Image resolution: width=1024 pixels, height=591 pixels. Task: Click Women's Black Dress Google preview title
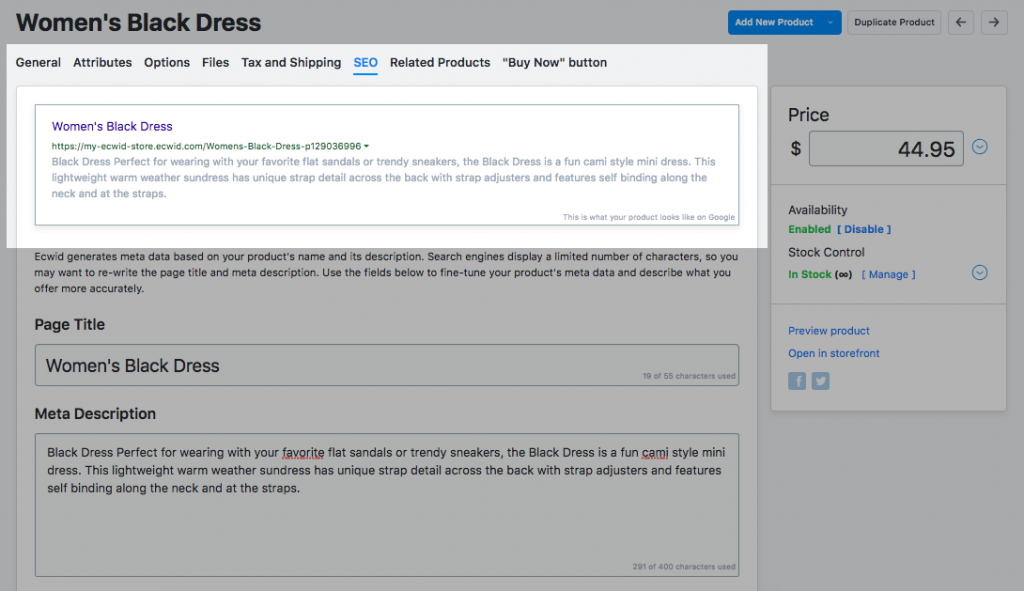pyautogui.click(x=112, y=127)
